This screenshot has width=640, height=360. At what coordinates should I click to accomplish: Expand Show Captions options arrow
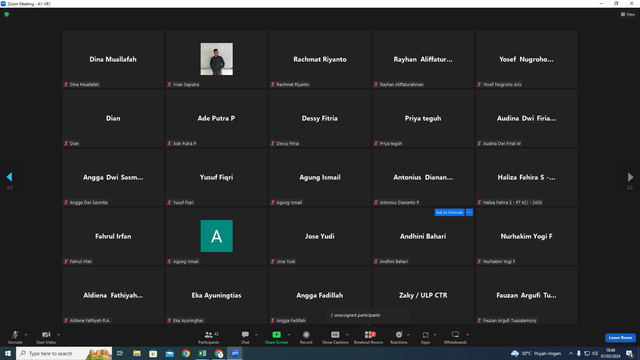point(347,335)
